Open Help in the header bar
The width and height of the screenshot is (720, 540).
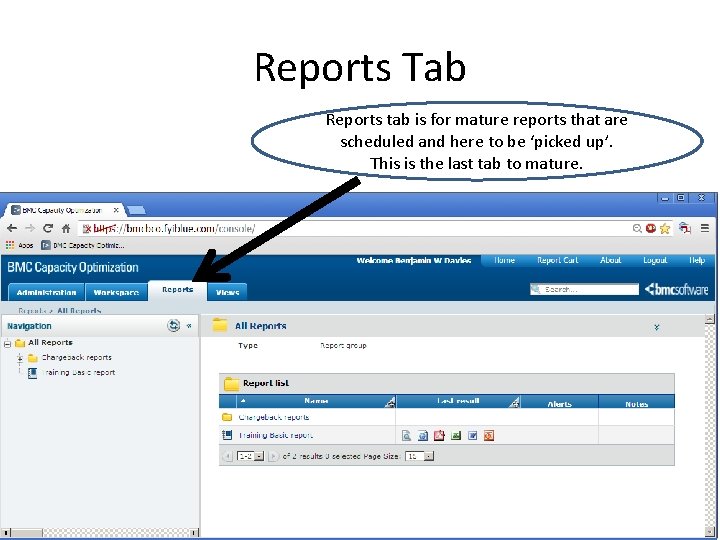click(697, 260)
